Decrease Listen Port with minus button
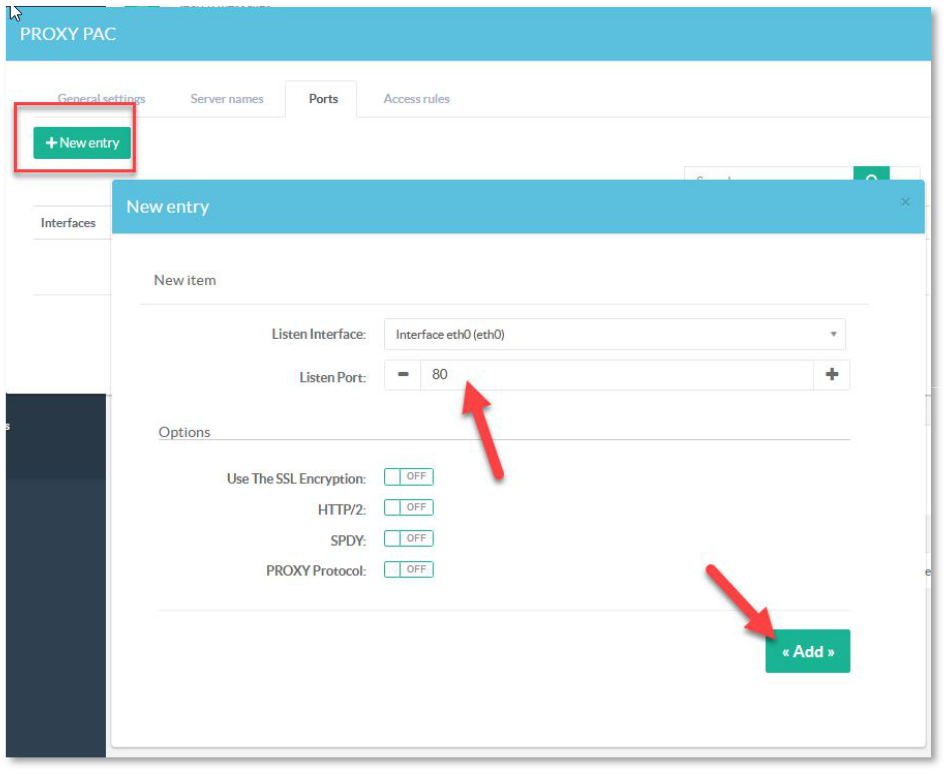This screenshot has width=948, height=774. click(403, 375)
